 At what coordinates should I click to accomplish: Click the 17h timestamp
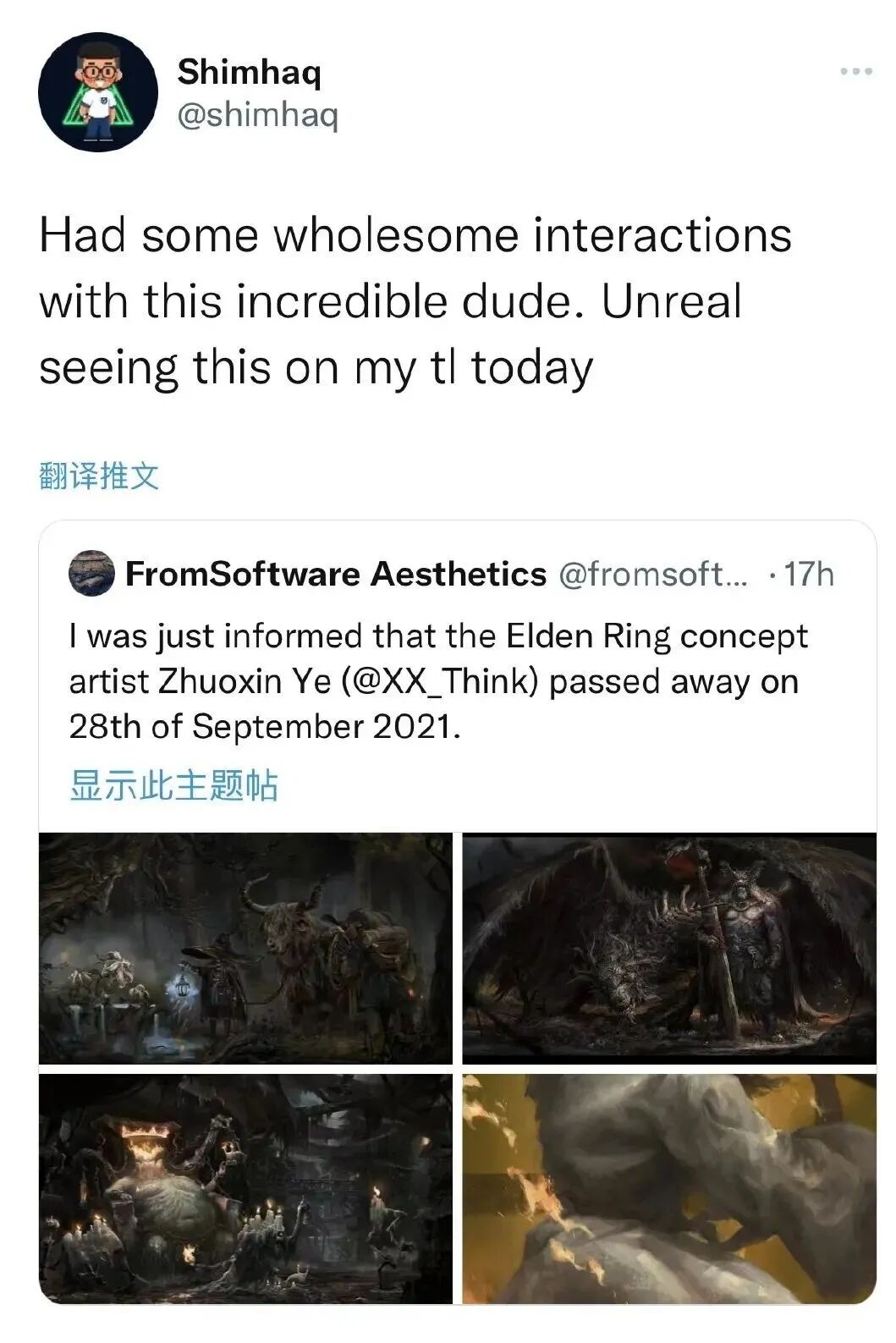pyautogui.click(x=809, y=574)
